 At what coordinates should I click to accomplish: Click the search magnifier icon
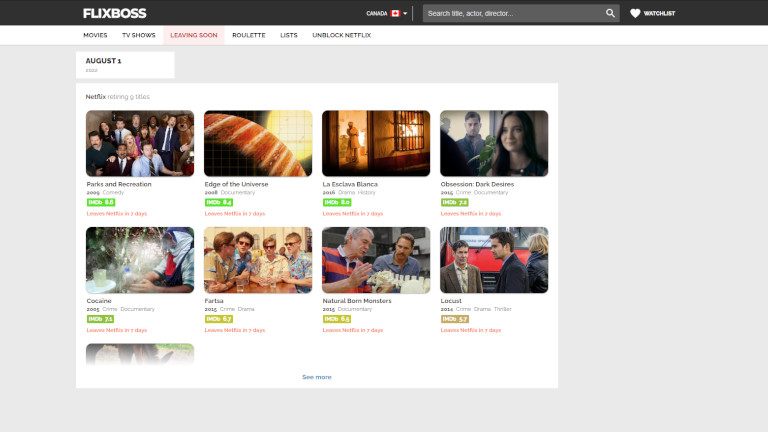coord(610,13)
